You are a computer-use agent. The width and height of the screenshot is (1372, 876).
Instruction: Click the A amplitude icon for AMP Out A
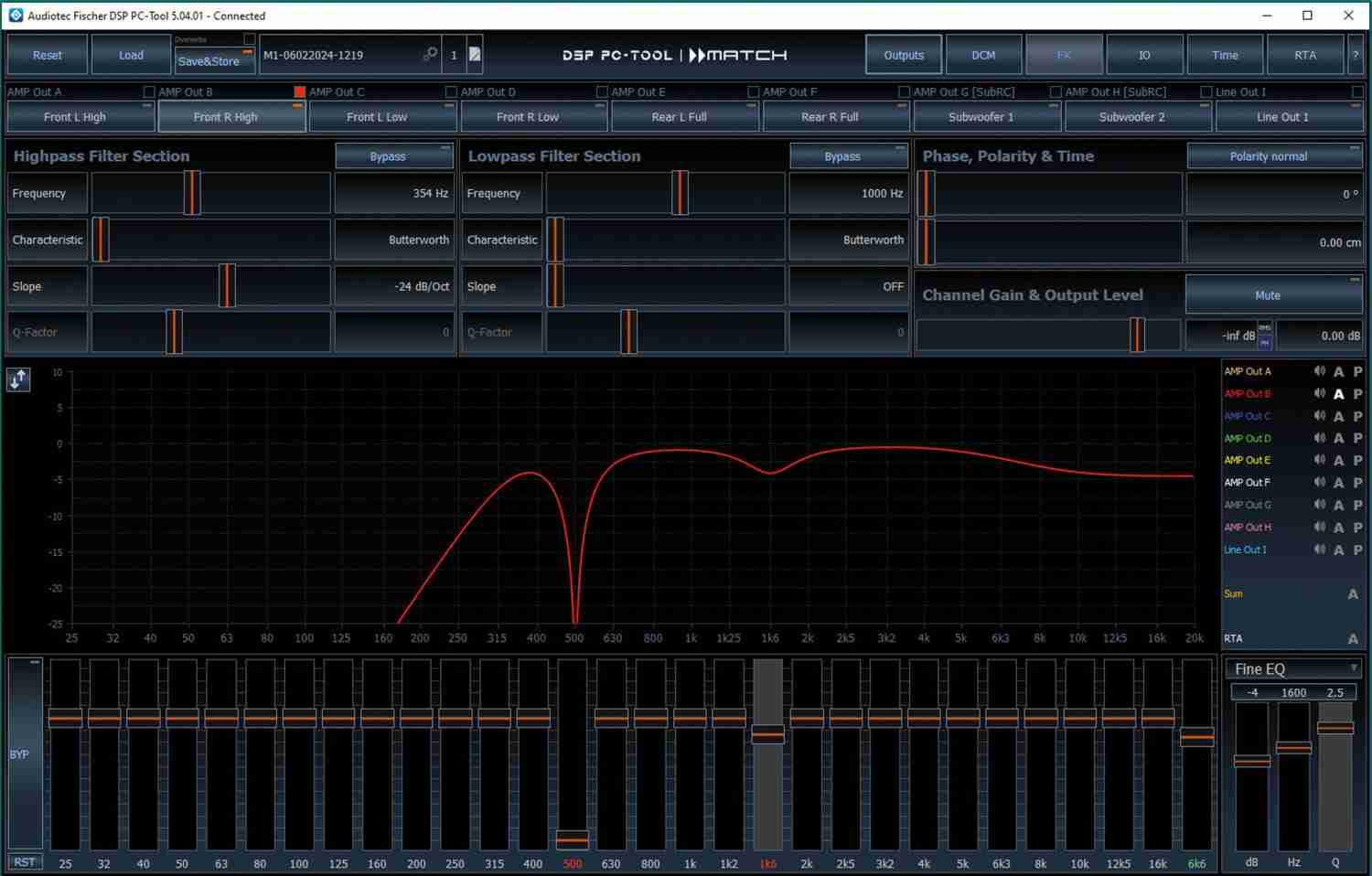1339,371
